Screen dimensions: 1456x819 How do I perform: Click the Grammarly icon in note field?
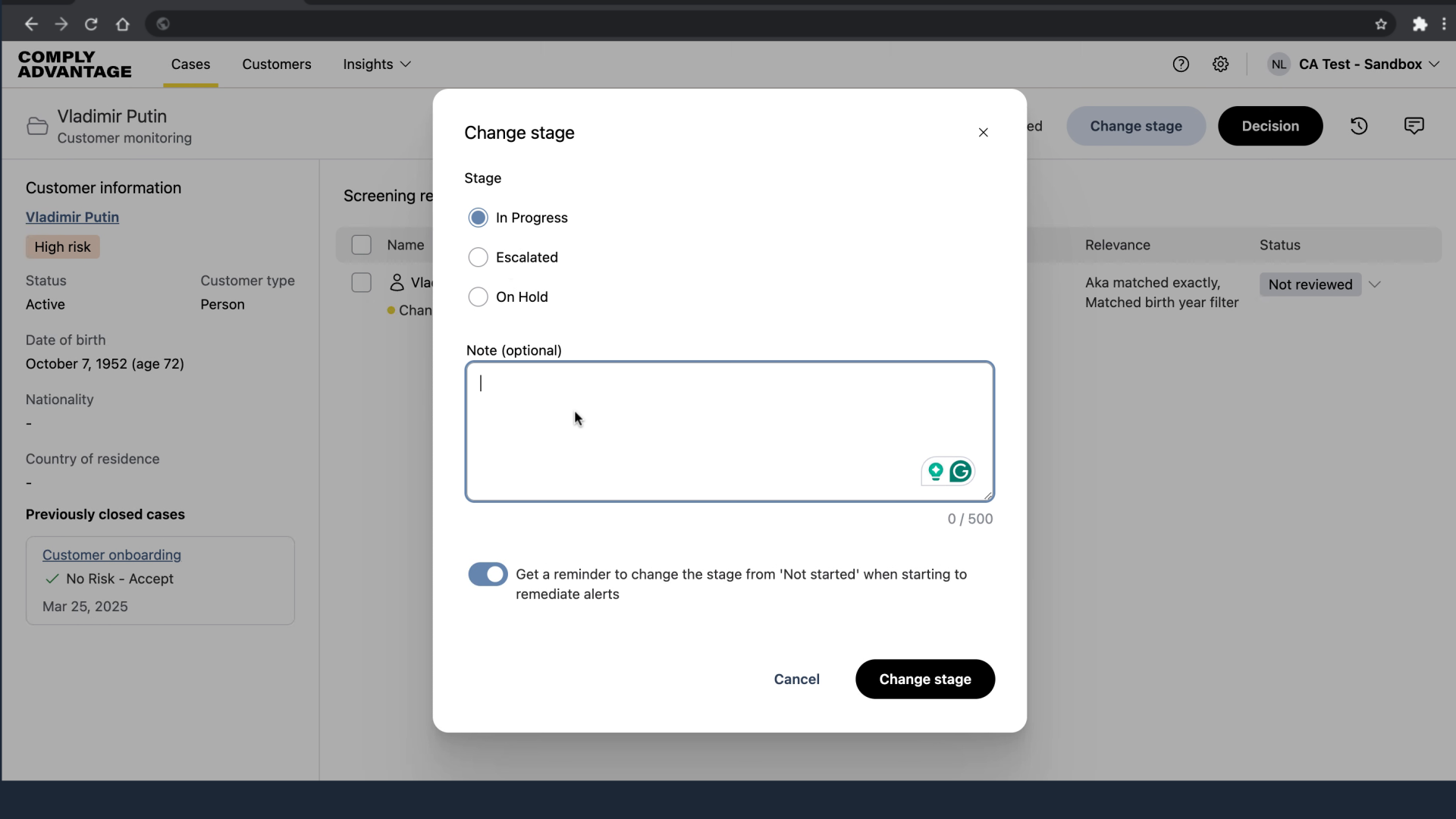coord(961,472)
